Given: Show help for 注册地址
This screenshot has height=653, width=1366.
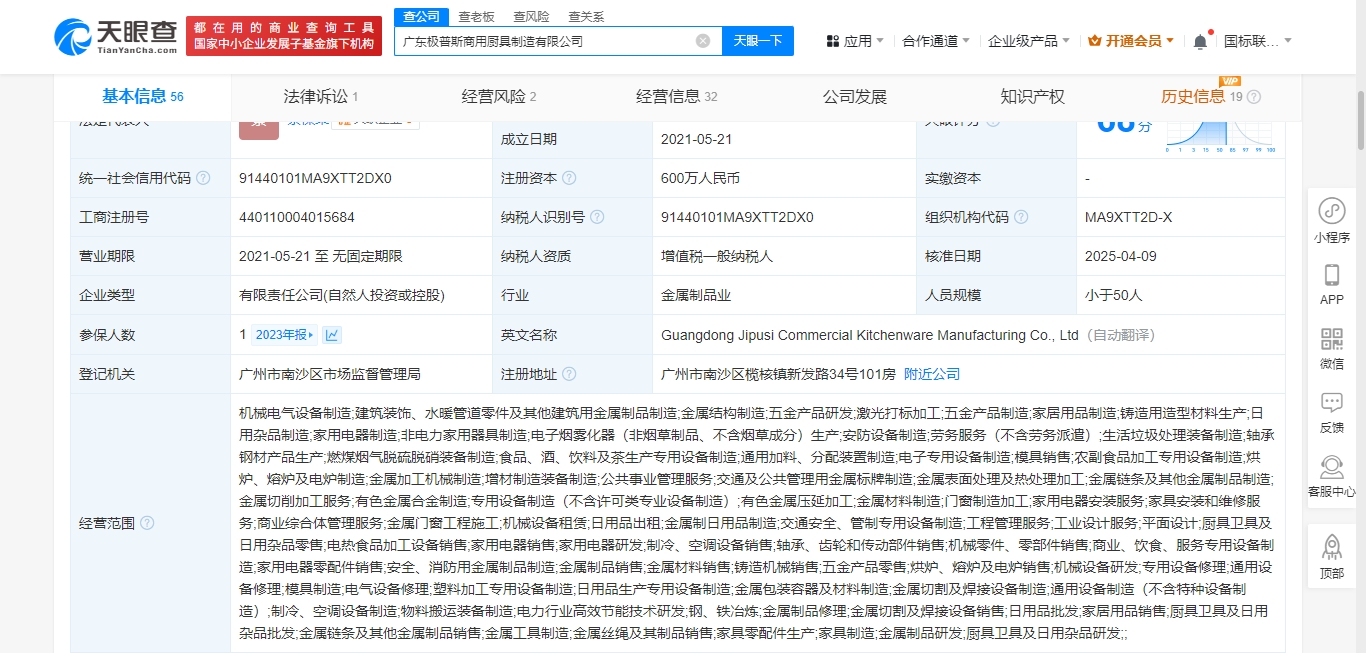Looking at the screenshot, I should tap(569, 374).
